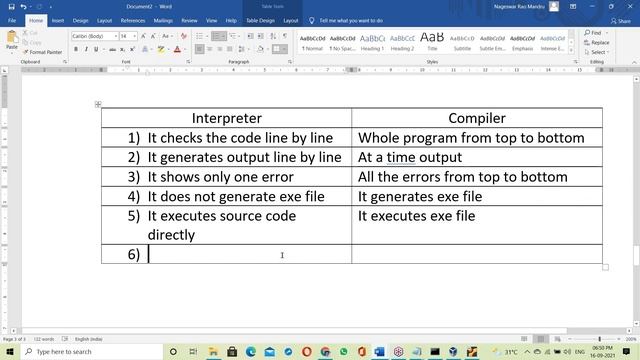
Task: Toggle Underline formatting
Action: (x=96, y=49)
